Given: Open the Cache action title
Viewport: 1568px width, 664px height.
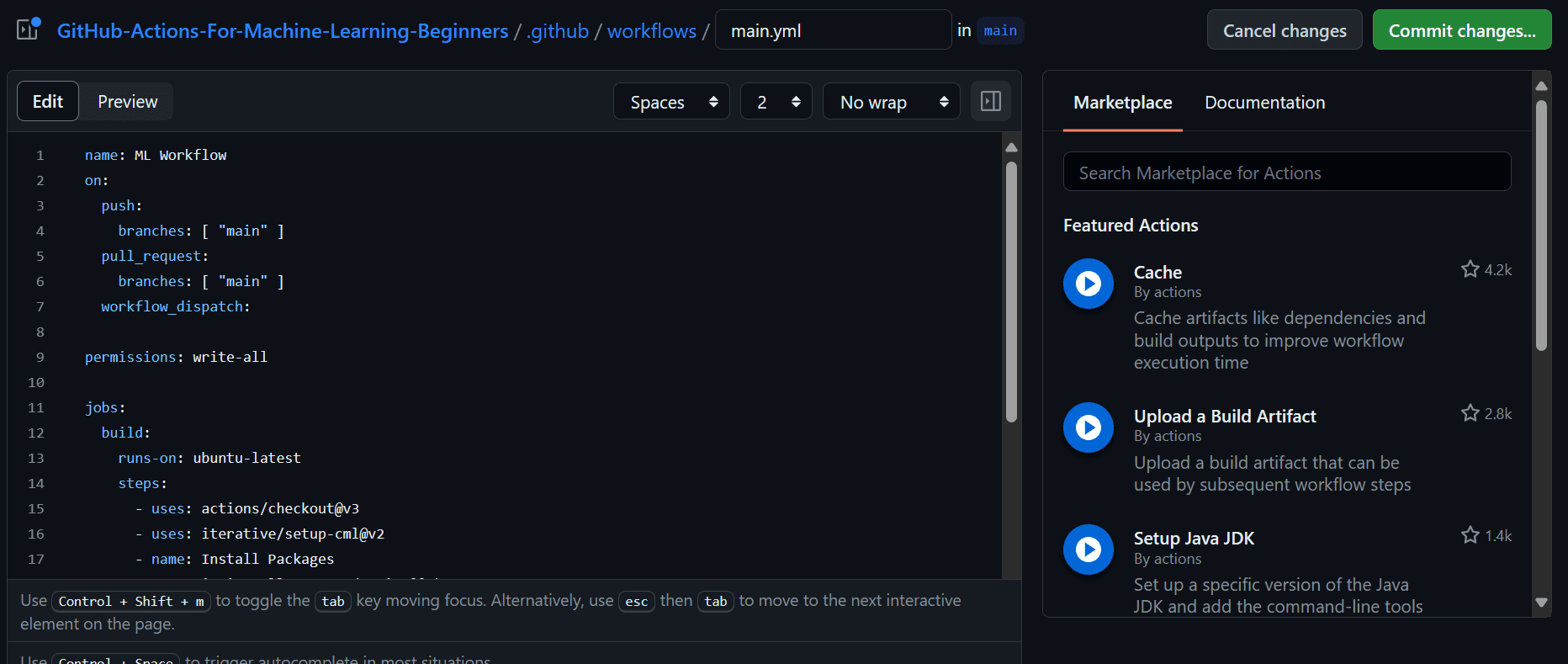Looking at the screenshot, I should (1157, 273).
